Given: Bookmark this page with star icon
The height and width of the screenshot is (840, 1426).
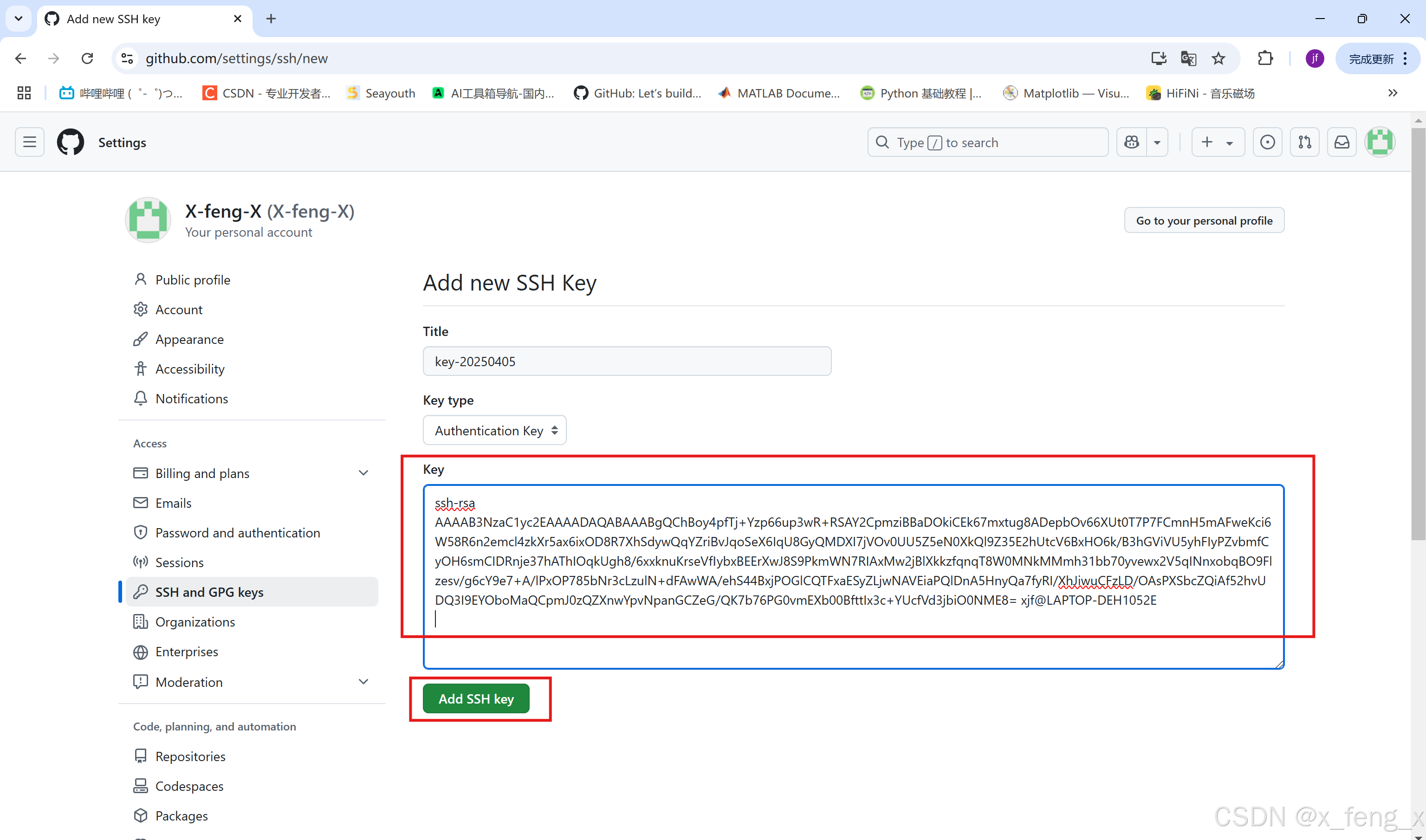Looking at the screenshot, I should coord(1218,58).
